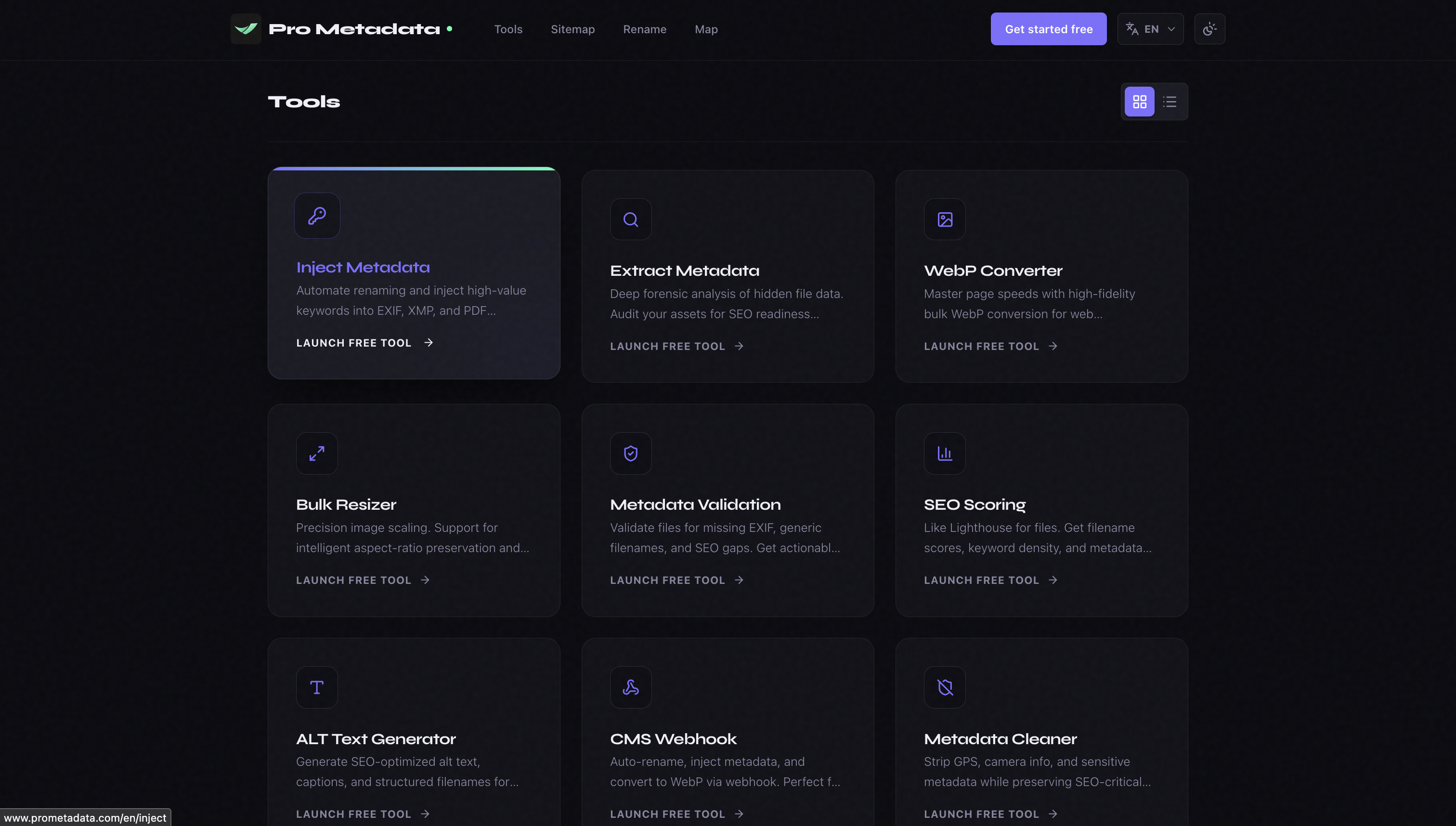Click the Metadata Cleaner shield-off icon
This screenshot has width=1456, height=826.
[x=944, y=687]
